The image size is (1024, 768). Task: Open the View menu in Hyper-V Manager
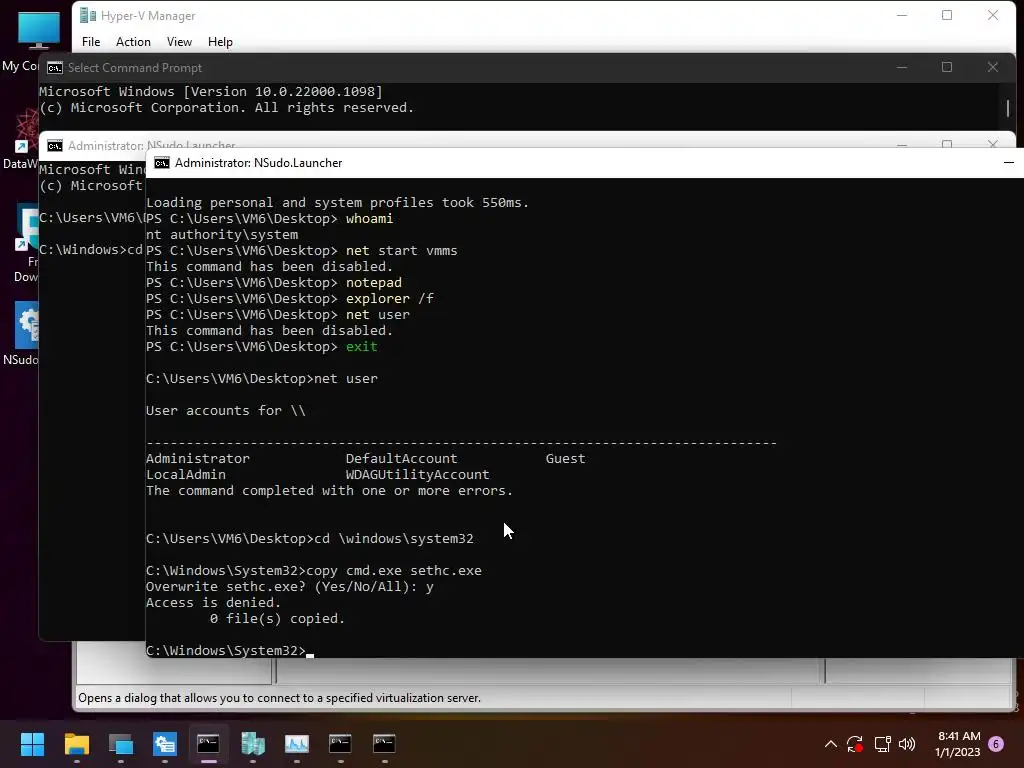pos(179,42)
